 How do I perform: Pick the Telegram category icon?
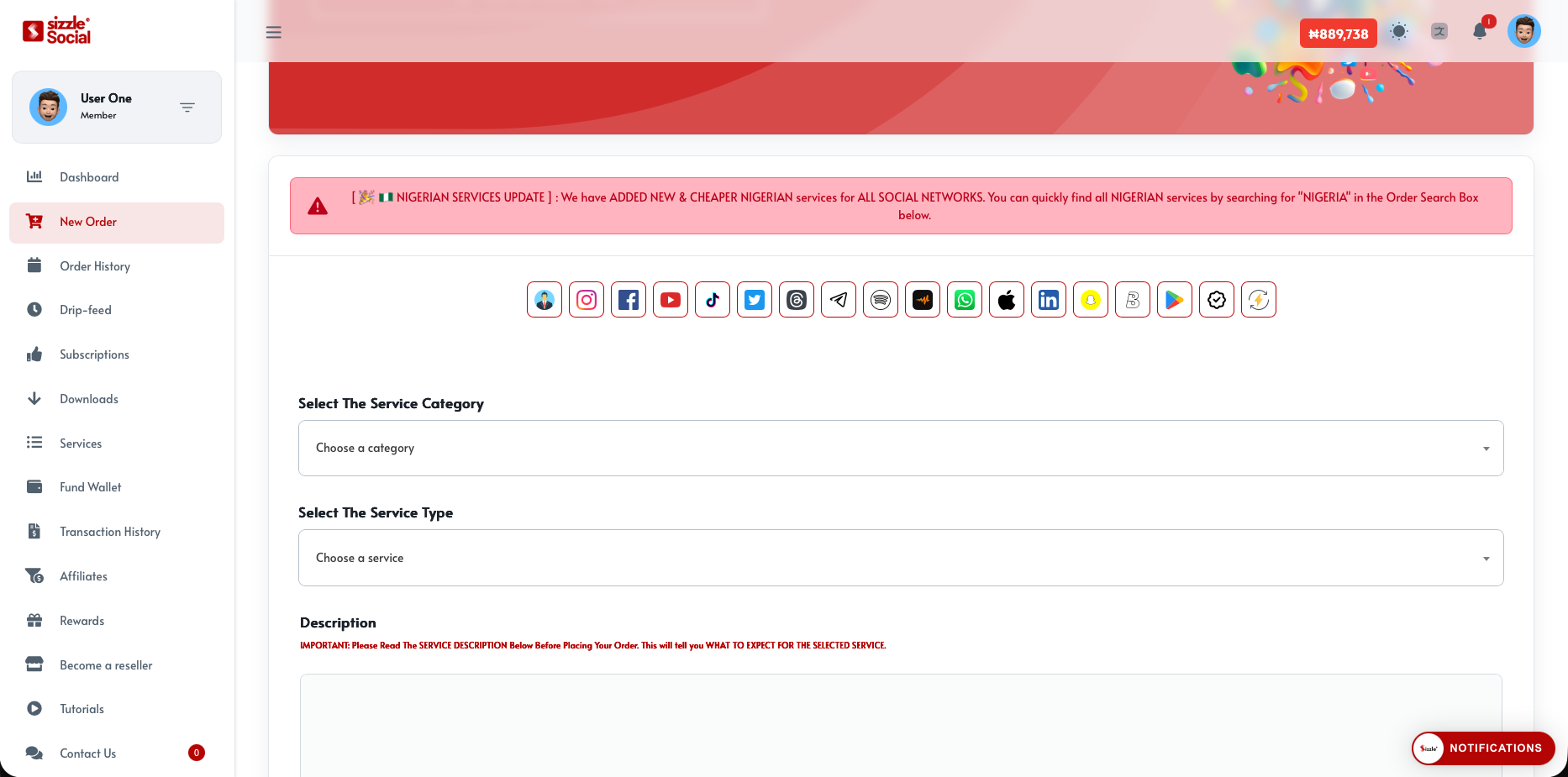[839, 300]
